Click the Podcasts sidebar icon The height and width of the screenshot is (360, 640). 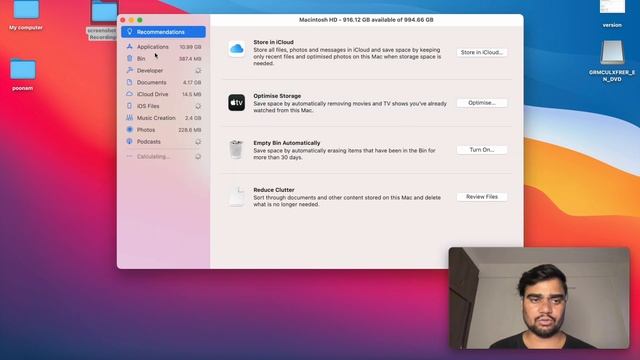tap(129, 141)
